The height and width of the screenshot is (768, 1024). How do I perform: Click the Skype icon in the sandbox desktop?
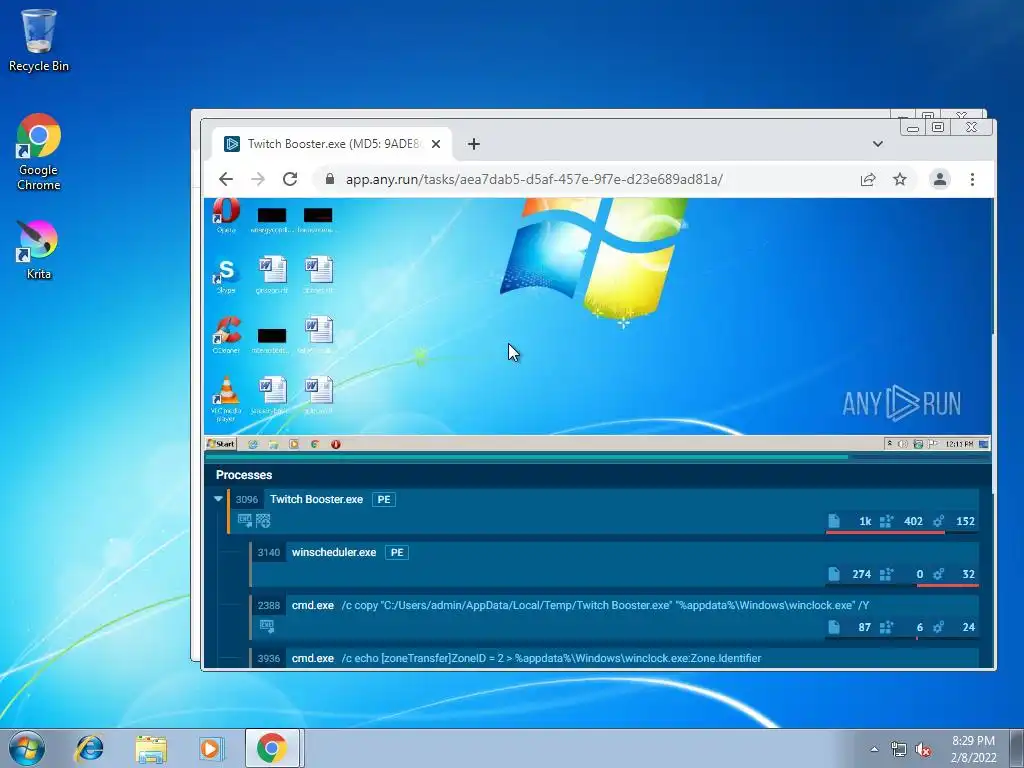point(226,276)
